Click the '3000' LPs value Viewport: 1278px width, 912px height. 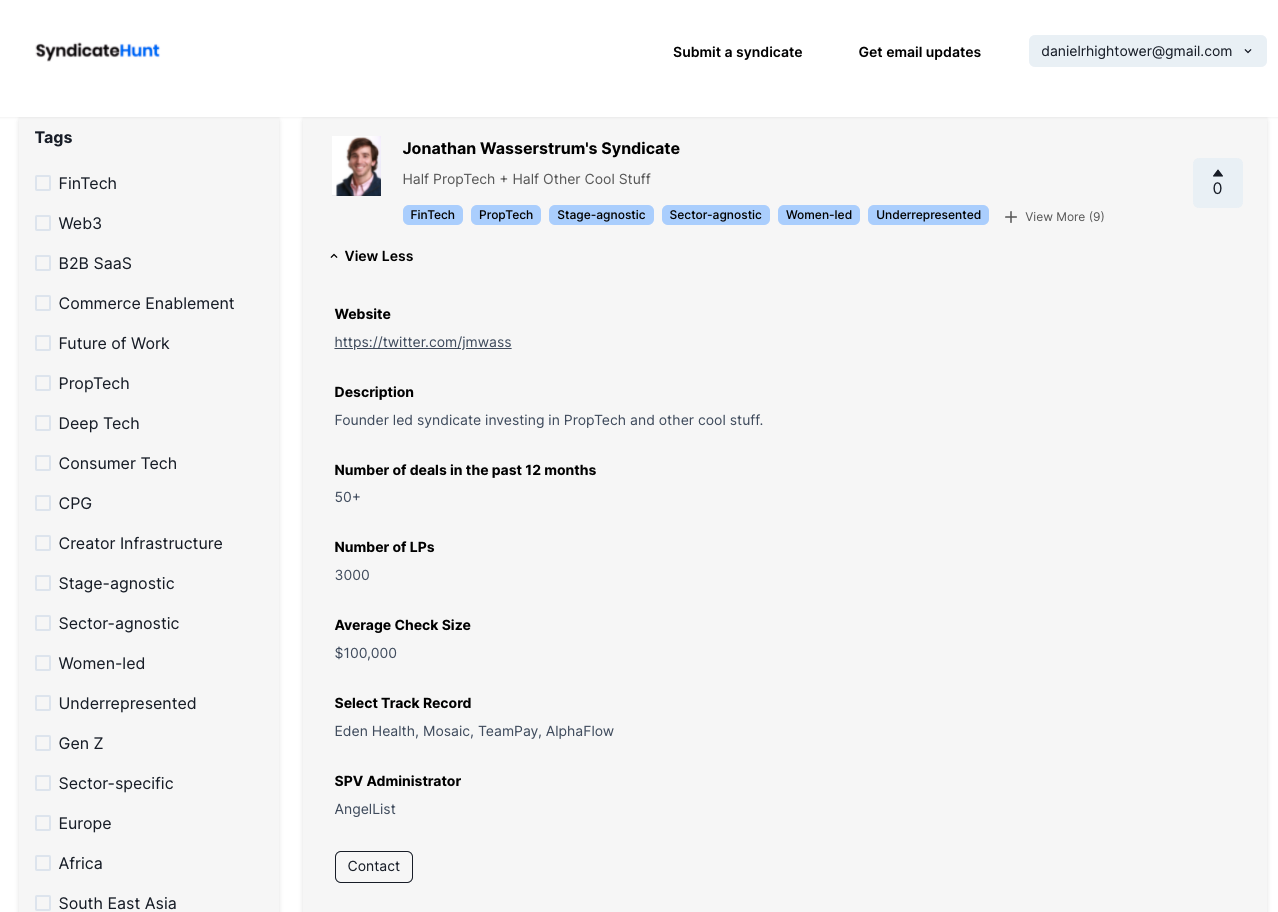click(x=352, y=575)
